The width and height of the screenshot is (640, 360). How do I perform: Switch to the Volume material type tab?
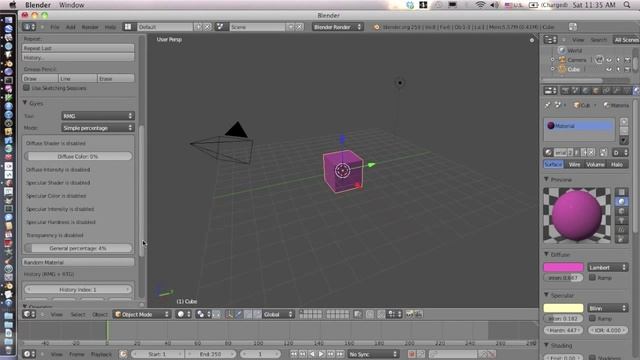[595, 164]
